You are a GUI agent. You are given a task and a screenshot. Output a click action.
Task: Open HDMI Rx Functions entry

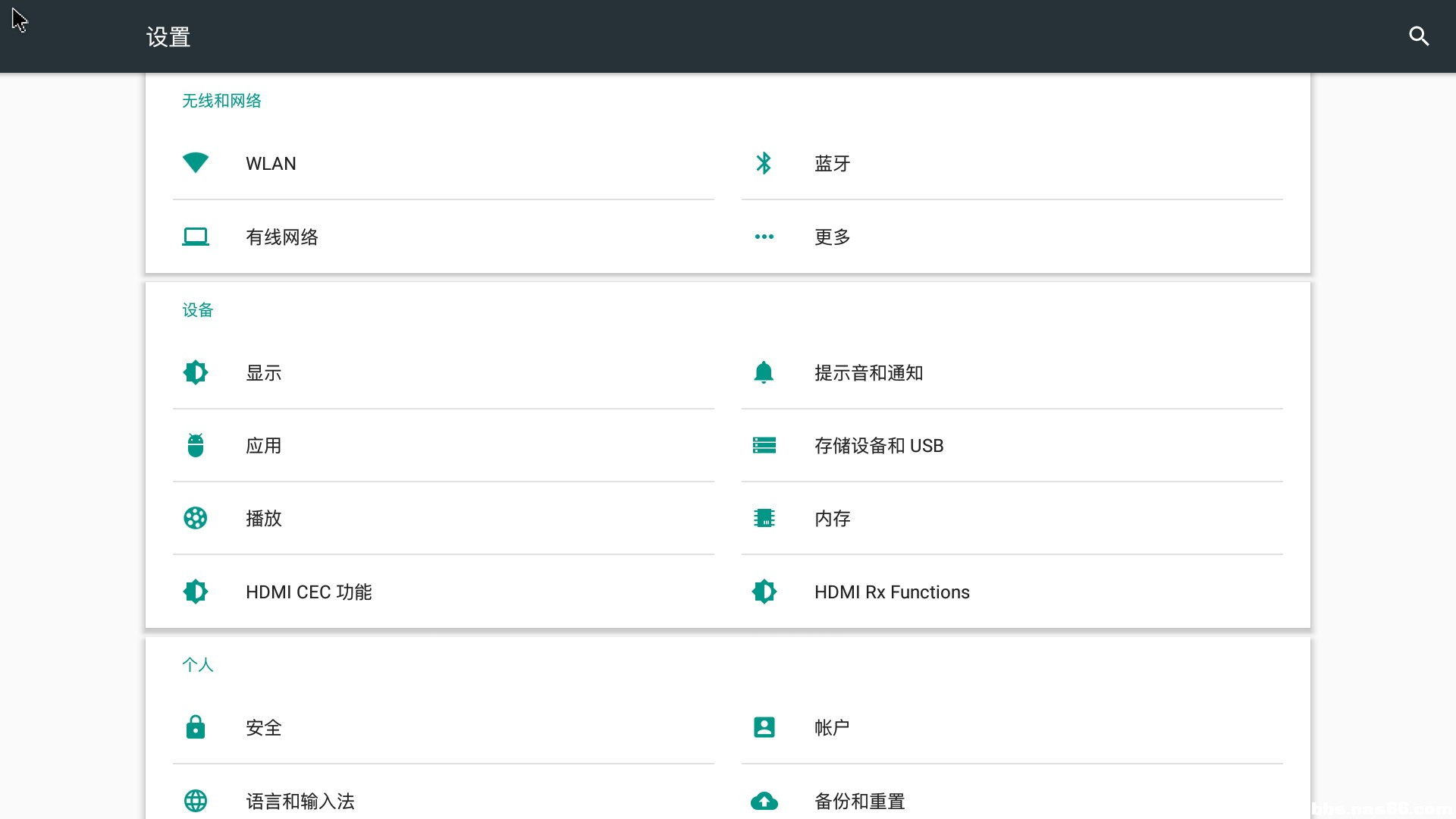[1012, 591]
